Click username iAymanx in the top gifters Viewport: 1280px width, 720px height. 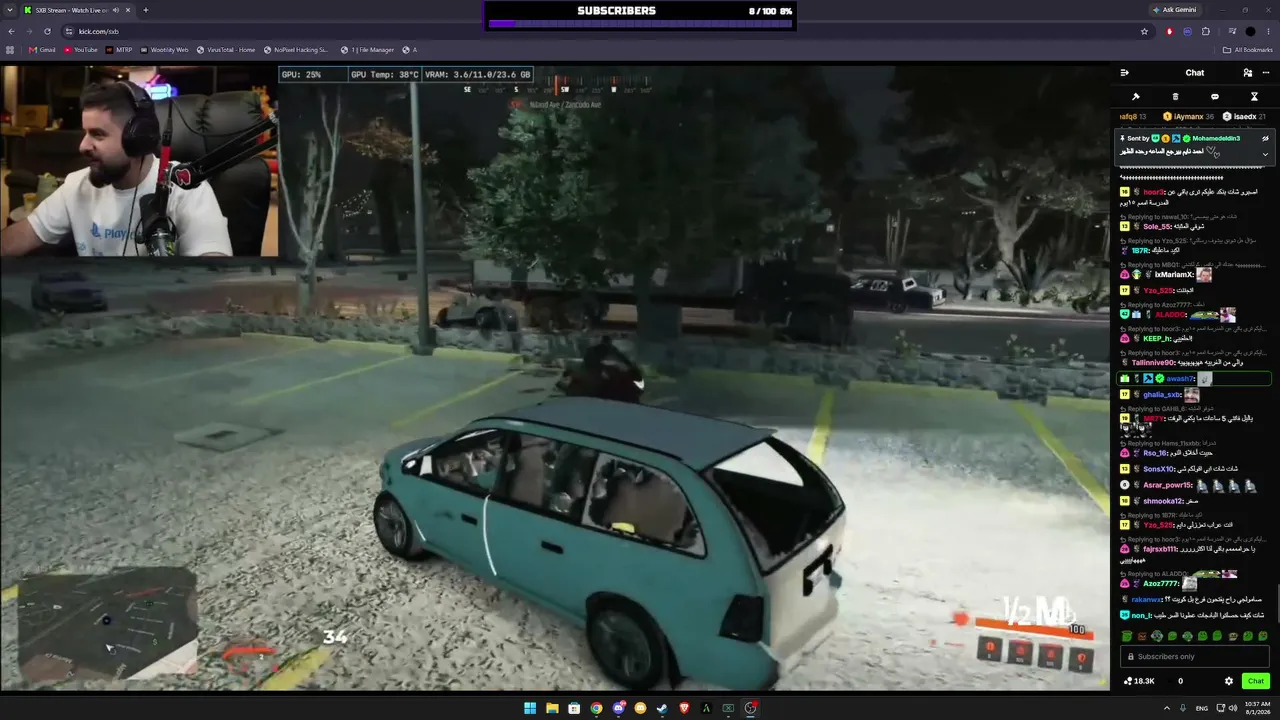pos(1187,117)
